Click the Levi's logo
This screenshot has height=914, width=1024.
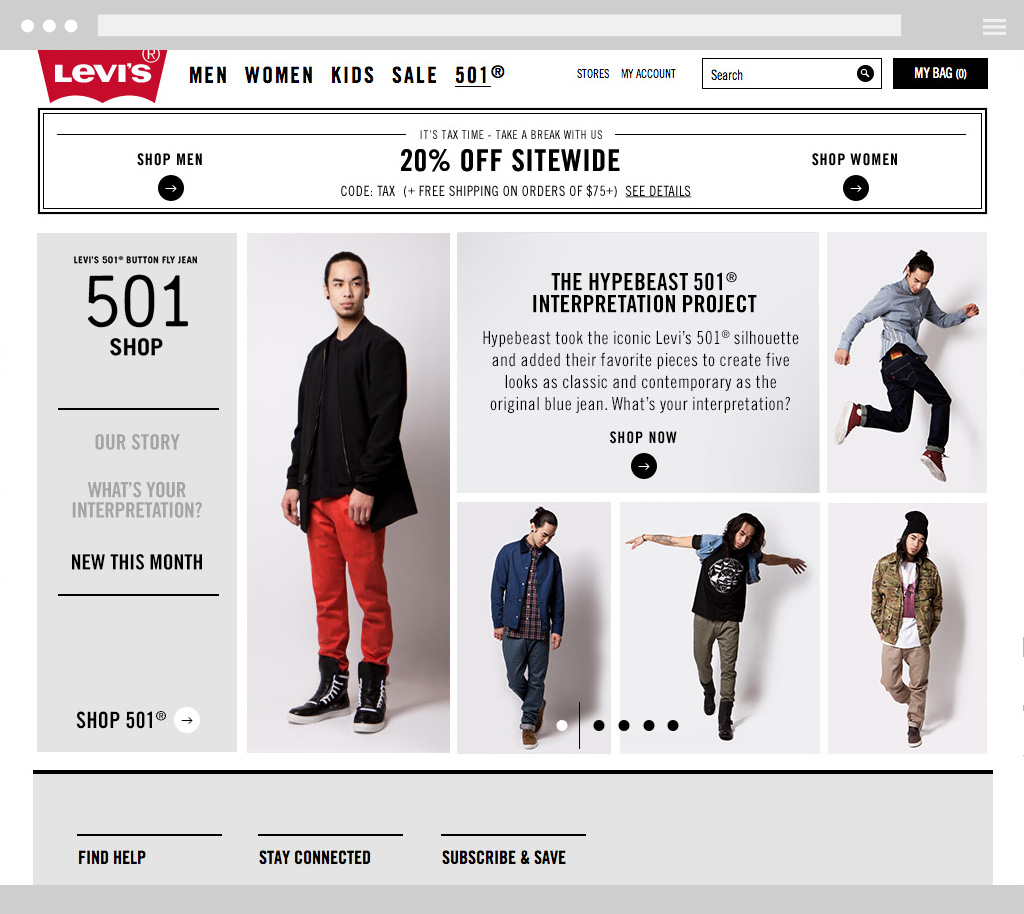click(103, 74)
